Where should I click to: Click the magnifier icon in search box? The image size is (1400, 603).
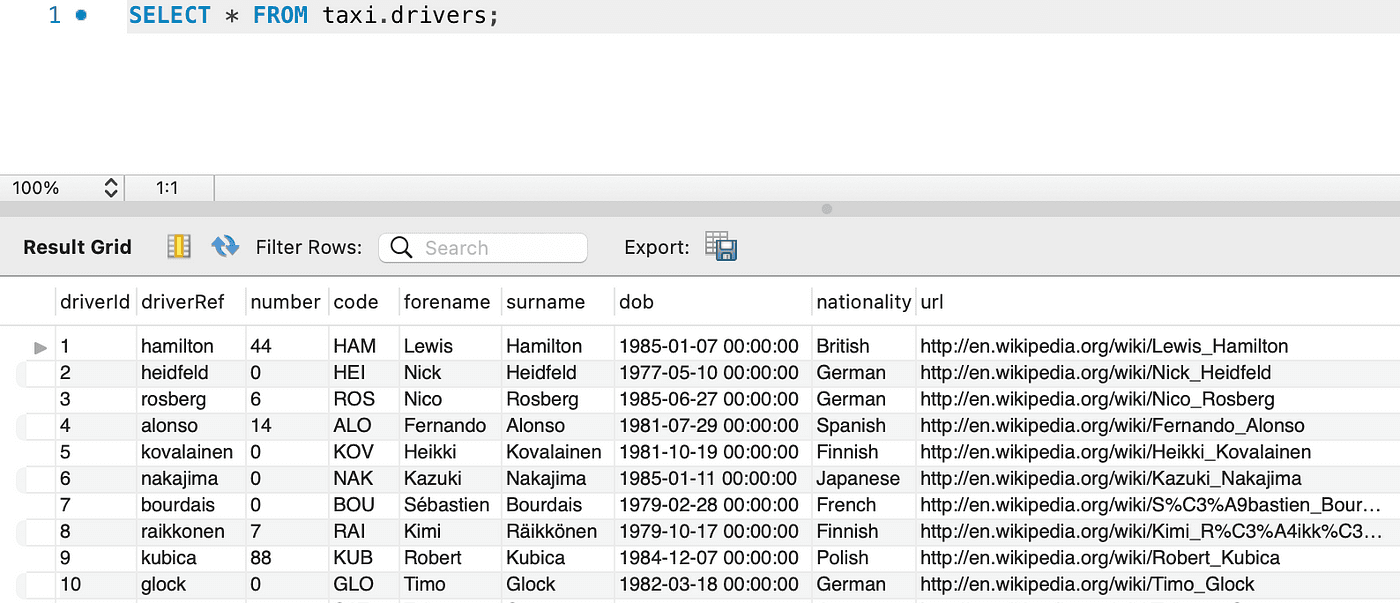[x=402, y=248]
